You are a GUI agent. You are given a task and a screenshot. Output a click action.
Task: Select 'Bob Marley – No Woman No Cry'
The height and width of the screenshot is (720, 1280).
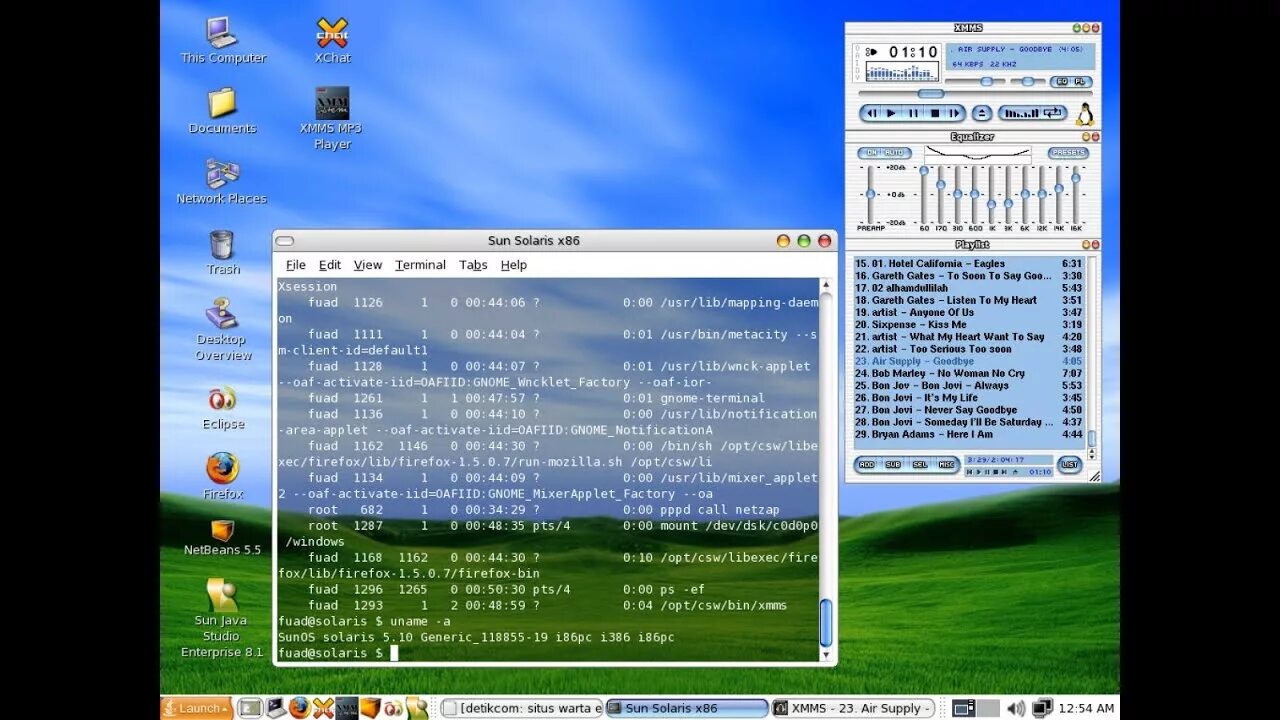[968, 374]
